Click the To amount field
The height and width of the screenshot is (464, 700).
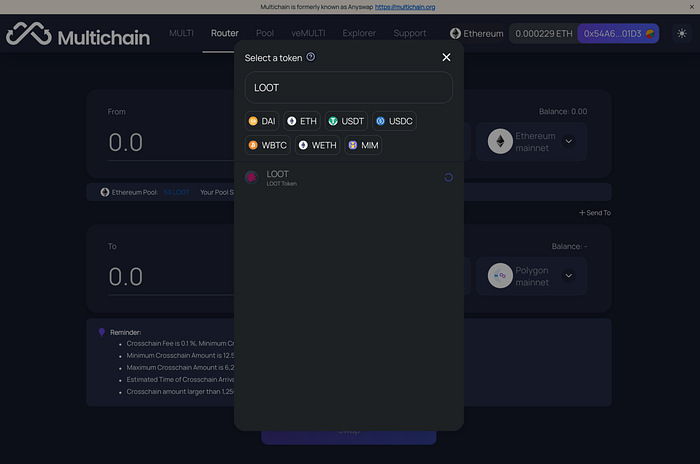coord(171,277)
